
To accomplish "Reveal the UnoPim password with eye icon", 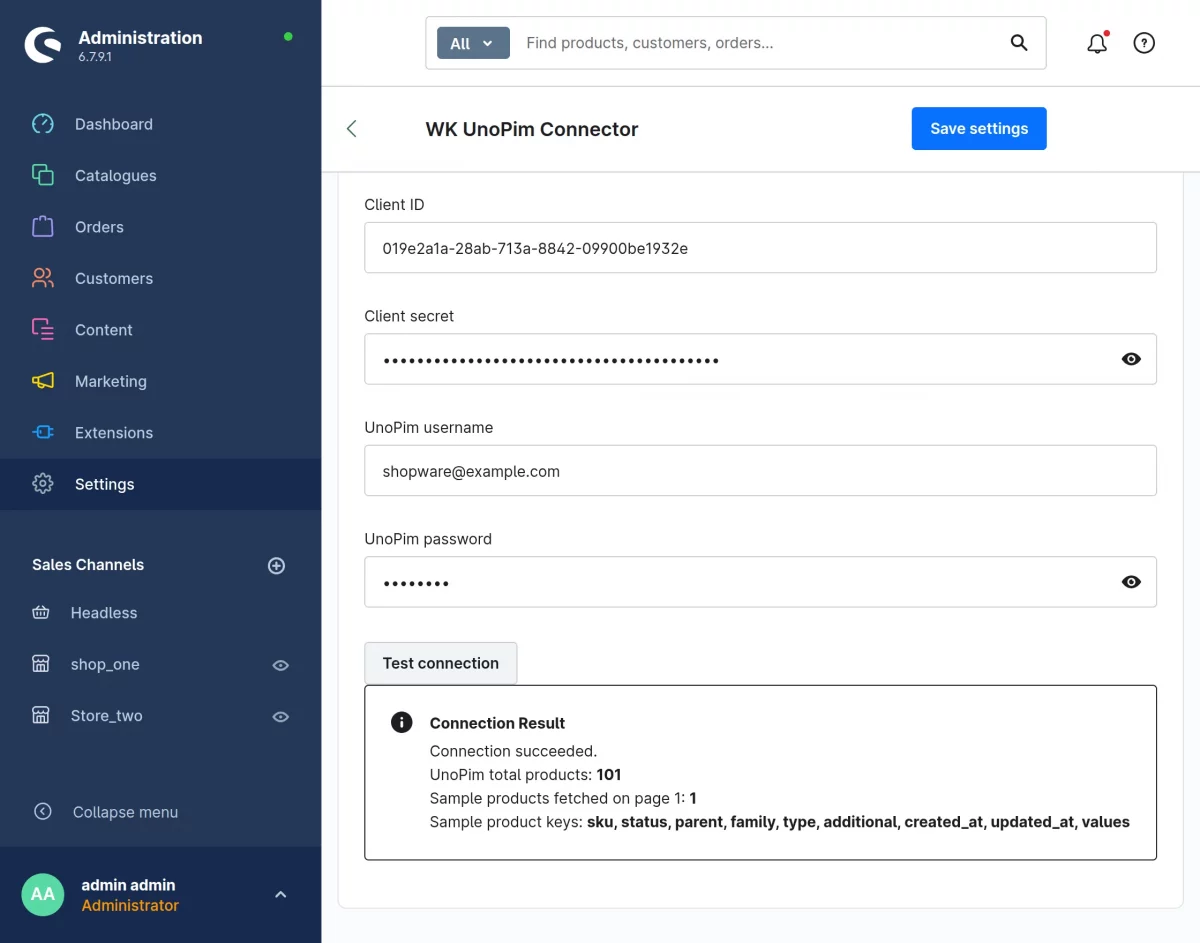I will pos(1131,582).
